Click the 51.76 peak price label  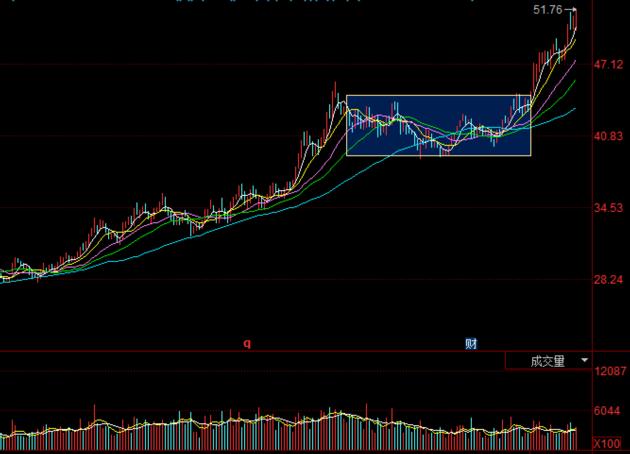548,10
